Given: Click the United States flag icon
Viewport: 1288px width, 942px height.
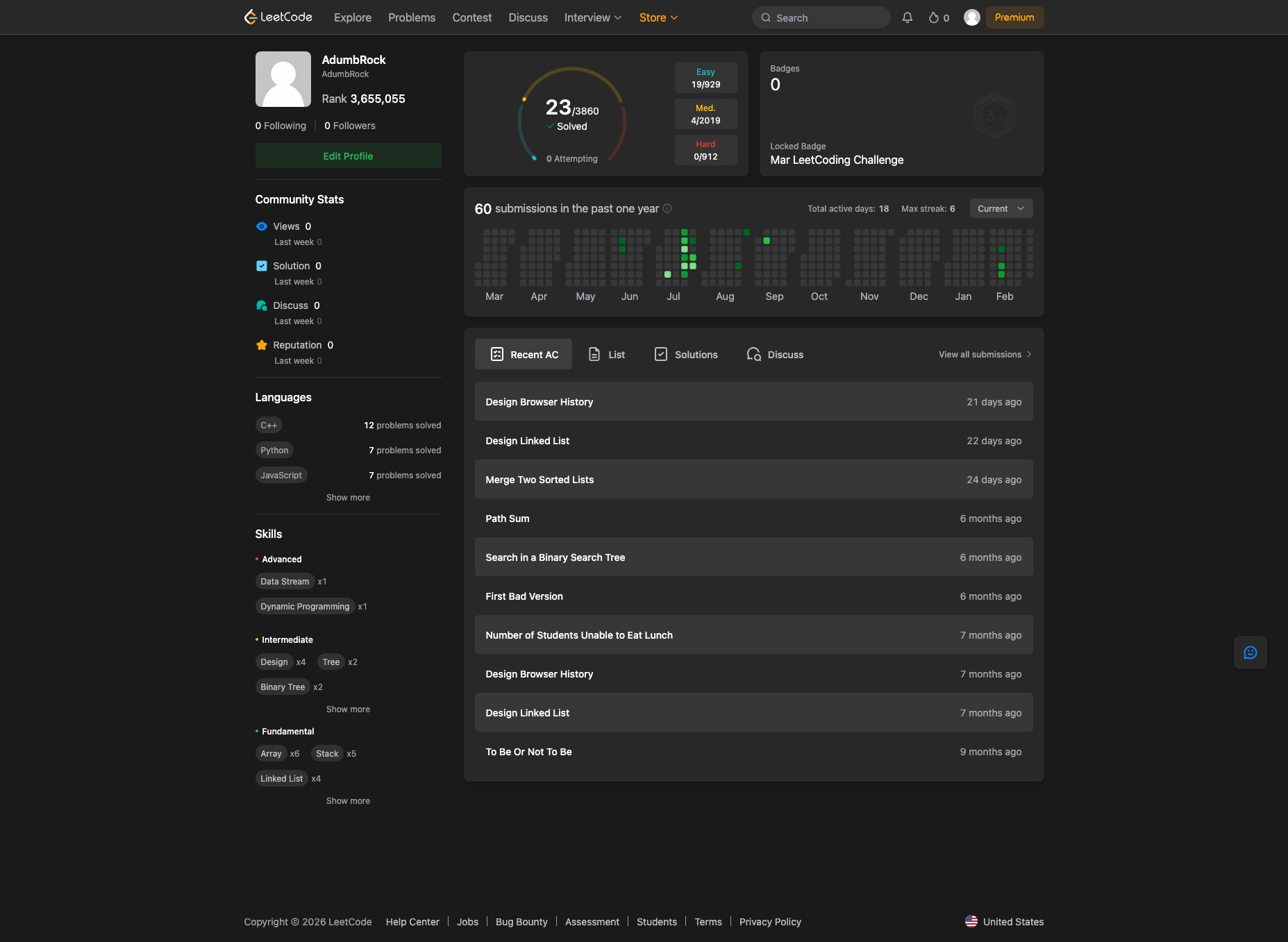Looking at the screenshot, I should 971,921.
